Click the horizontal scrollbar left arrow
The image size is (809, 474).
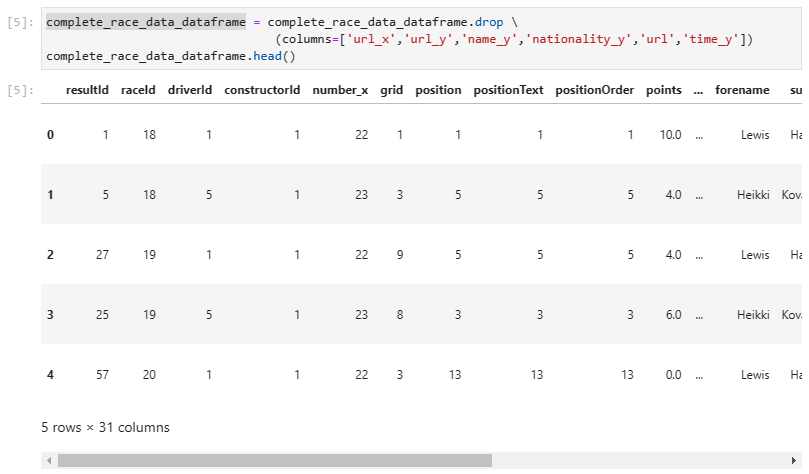(48, 461)
